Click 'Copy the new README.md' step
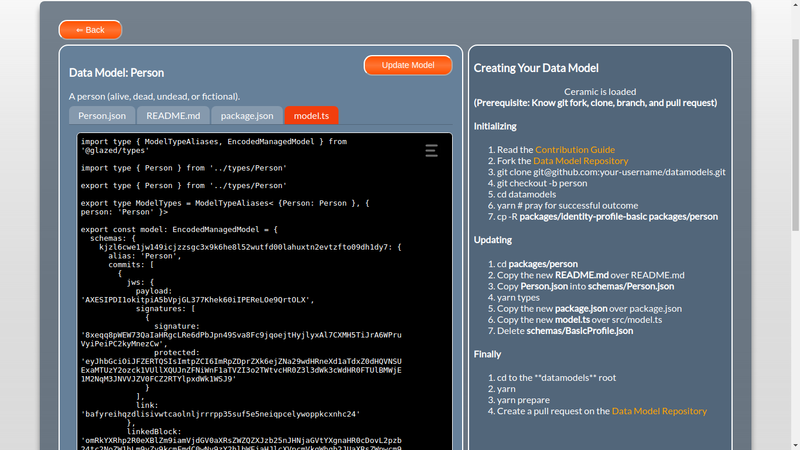 click(591, 275)
